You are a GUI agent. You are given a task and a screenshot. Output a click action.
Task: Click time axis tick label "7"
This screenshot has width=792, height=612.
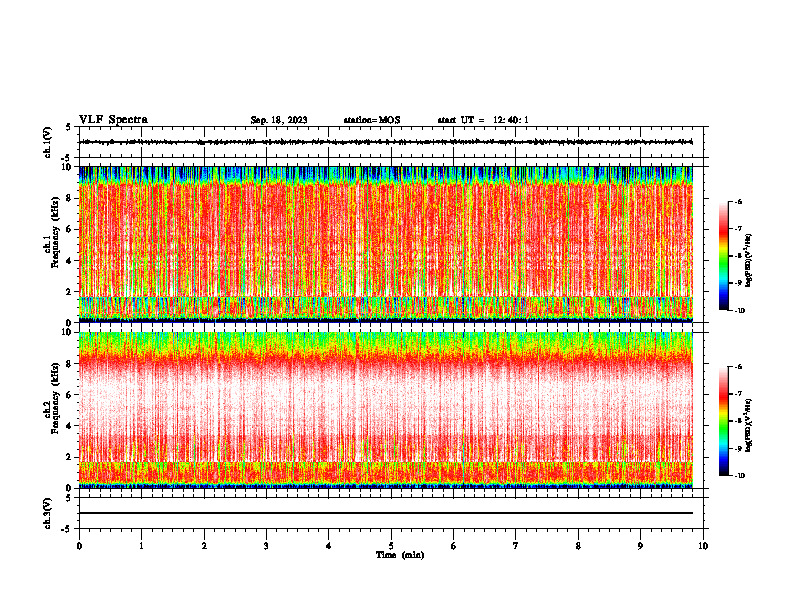tap(516, 546)
